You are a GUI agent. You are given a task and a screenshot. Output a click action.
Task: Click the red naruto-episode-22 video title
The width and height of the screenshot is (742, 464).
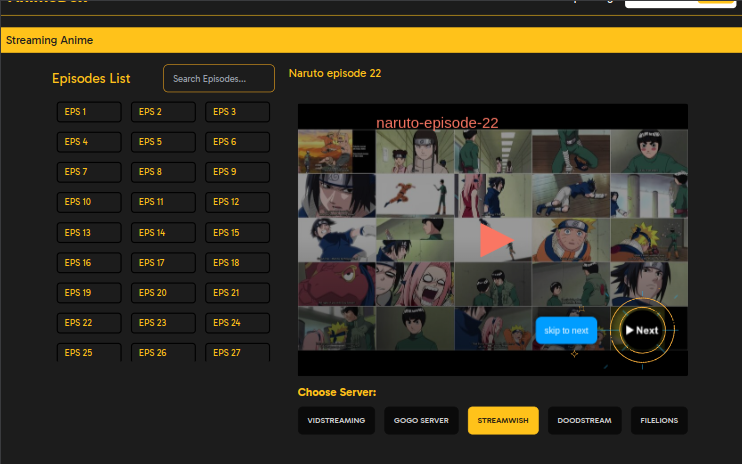pos(437,123)
